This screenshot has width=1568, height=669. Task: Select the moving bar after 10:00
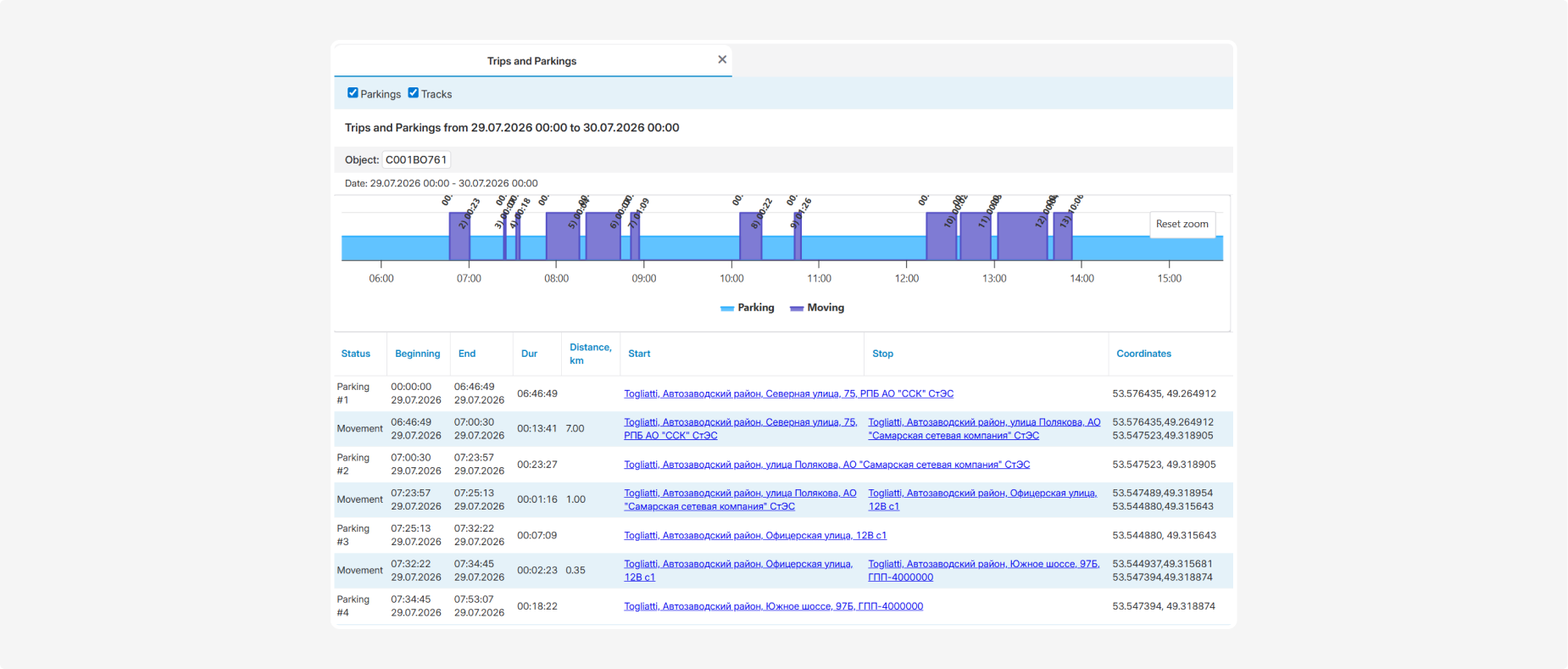(751, 236)
